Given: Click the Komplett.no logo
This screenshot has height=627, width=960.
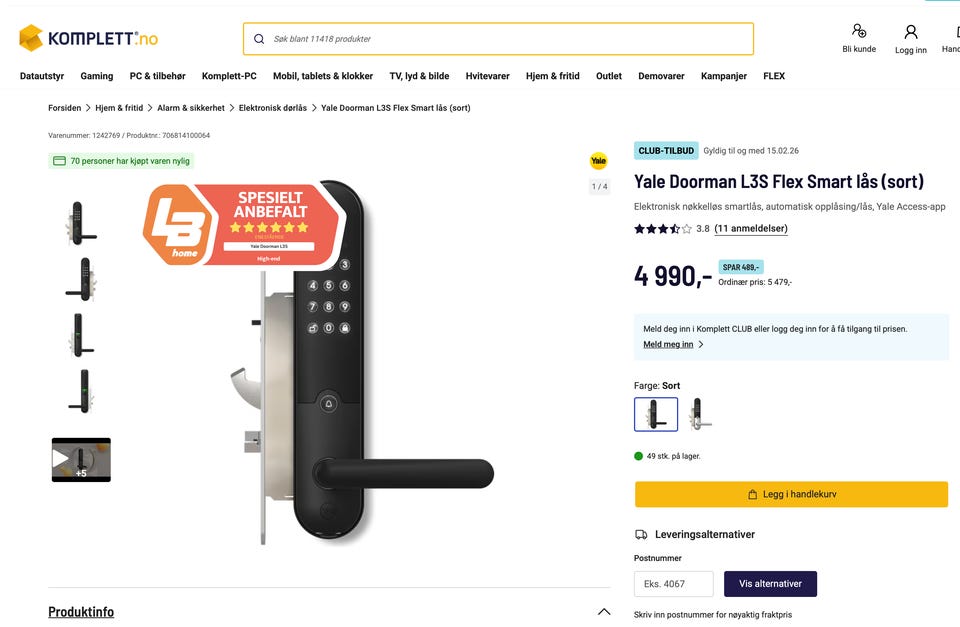Looking at the screenshot, I should tap(88, 39).
